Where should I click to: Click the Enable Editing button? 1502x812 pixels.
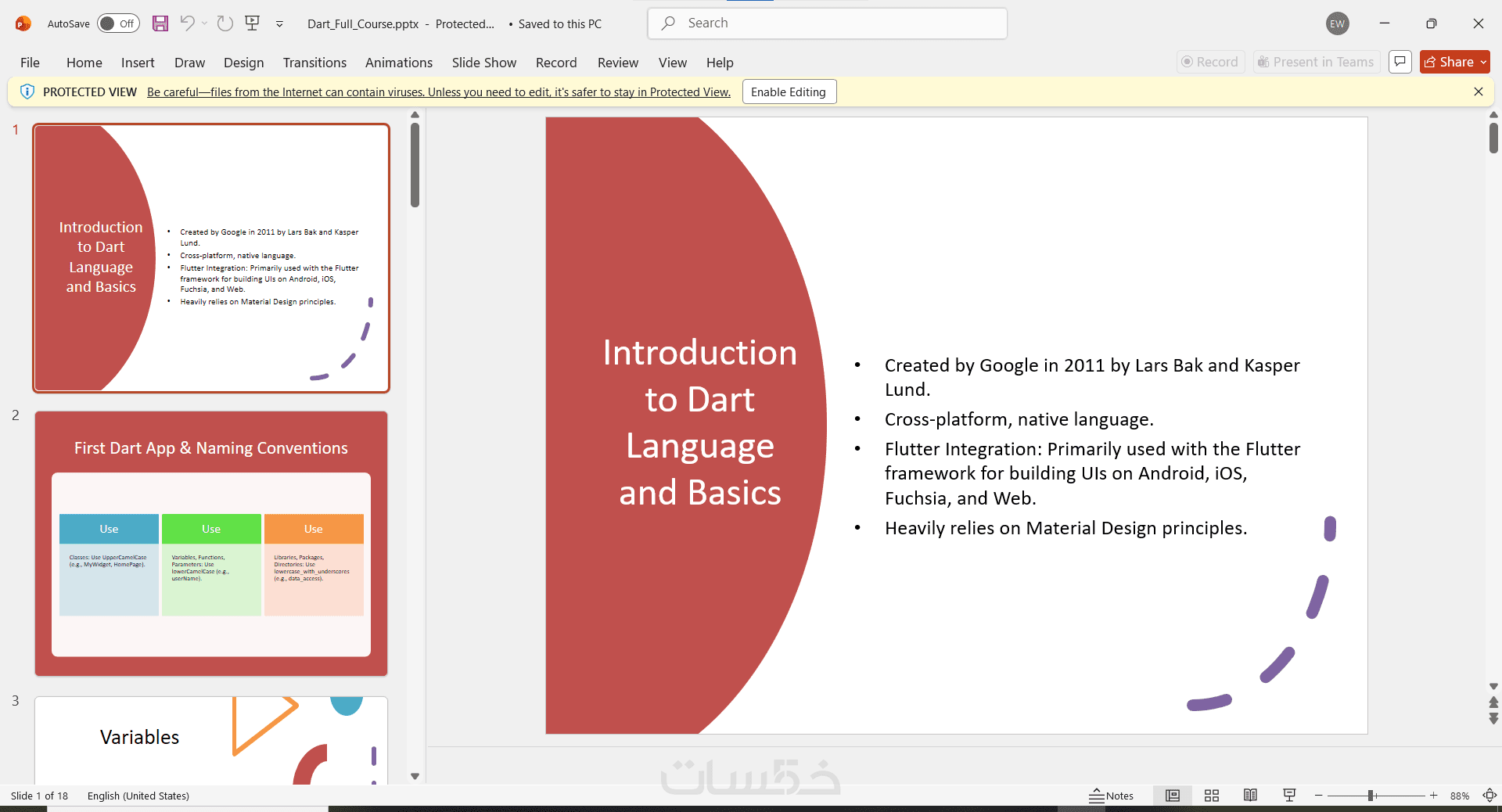coord(789,92)
